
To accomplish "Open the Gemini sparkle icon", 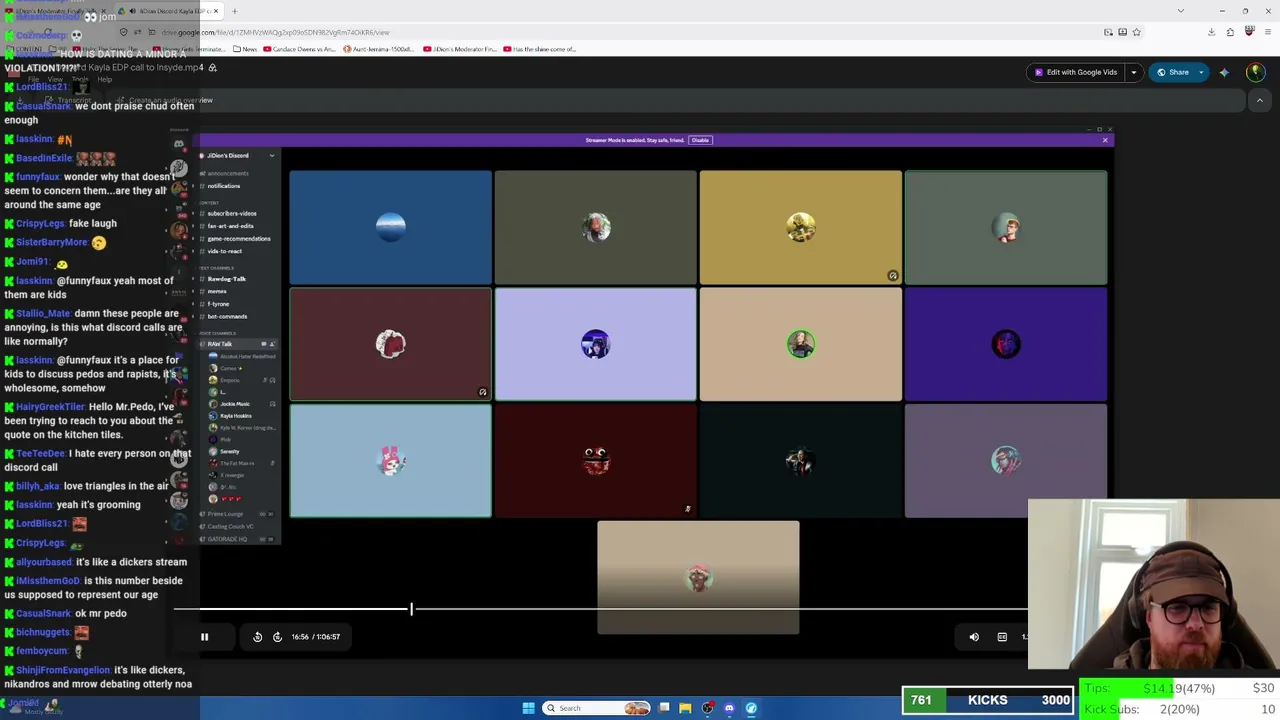I will [1224, 72].
